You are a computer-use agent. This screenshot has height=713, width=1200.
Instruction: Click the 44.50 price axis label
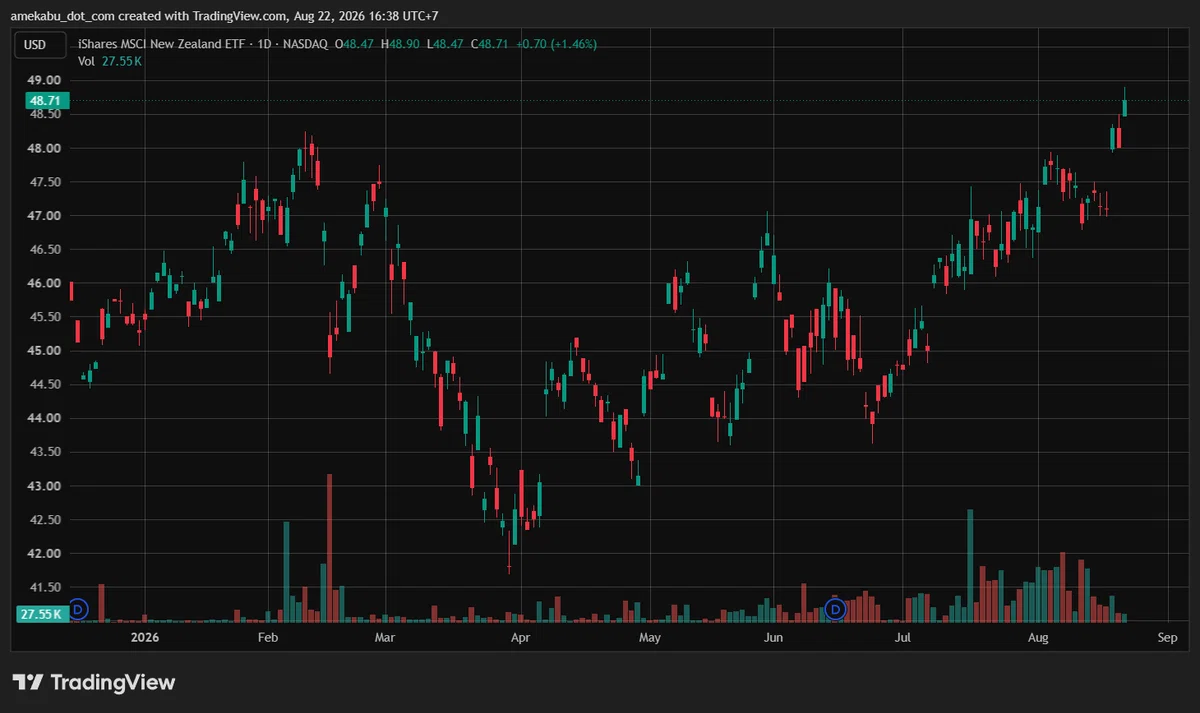(x=45, y=385)
